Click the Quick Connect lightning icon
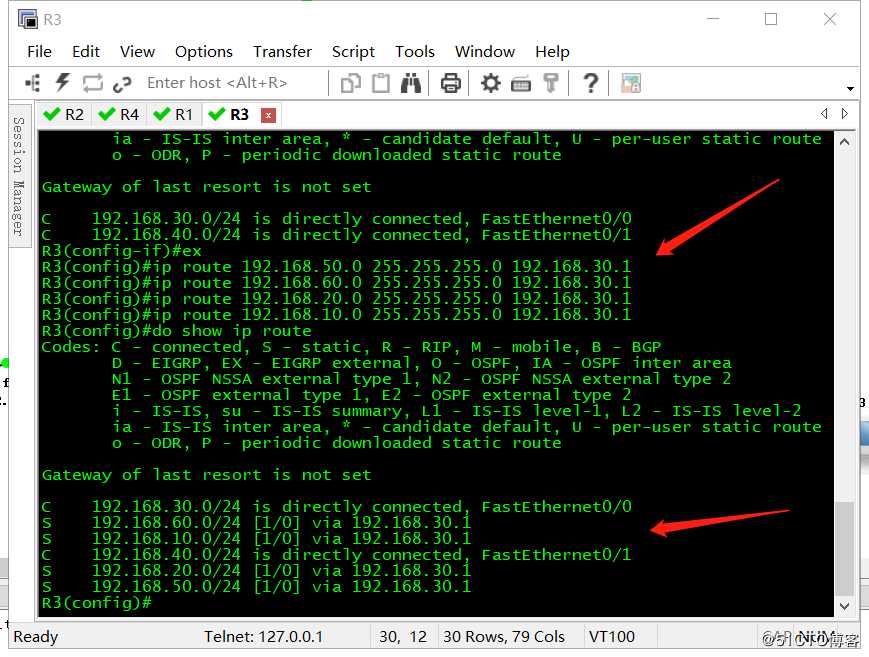The image size is (869, 657). point(62,83)
